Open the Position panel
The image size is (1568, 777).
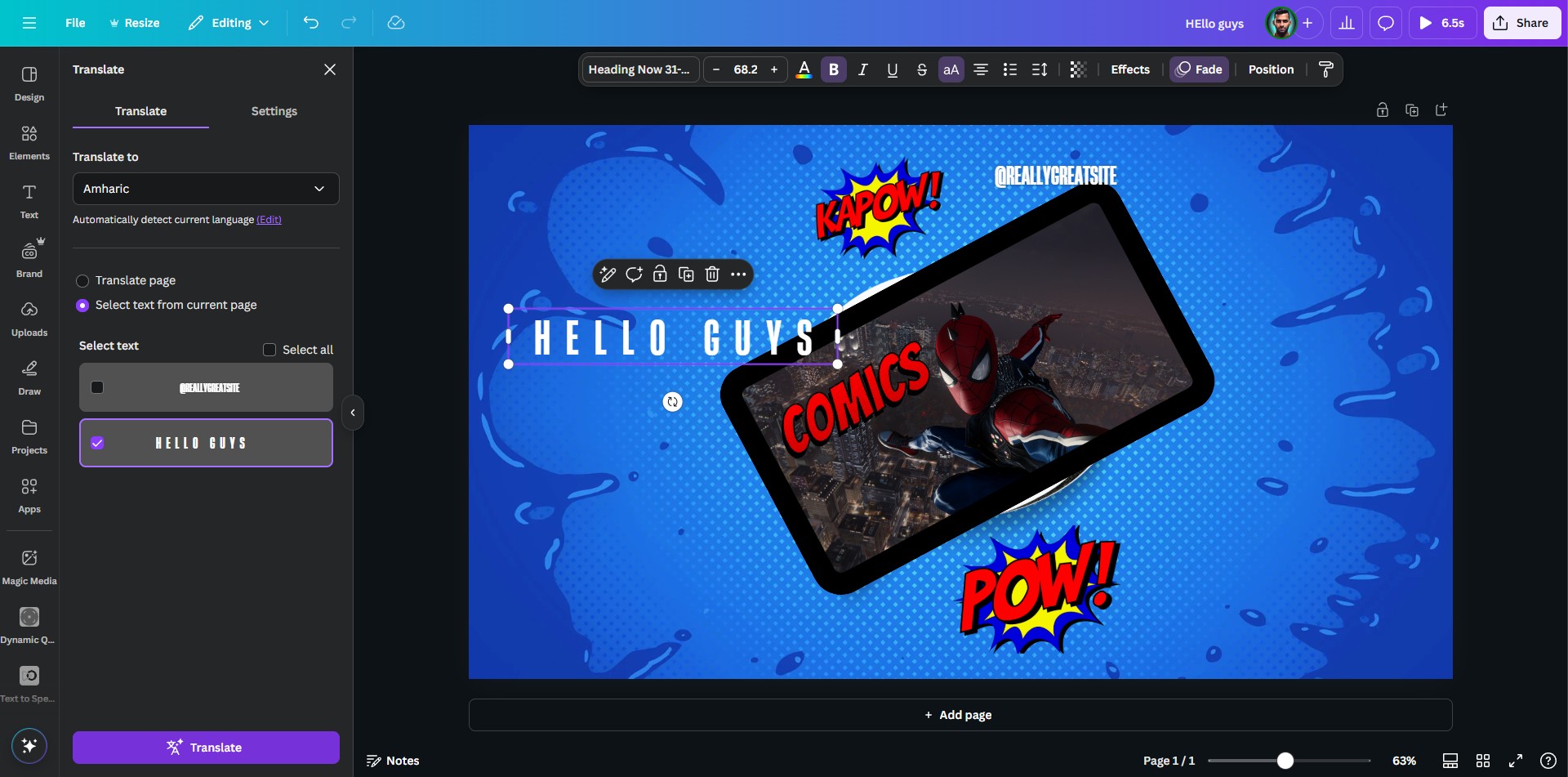click(1271, 69)
